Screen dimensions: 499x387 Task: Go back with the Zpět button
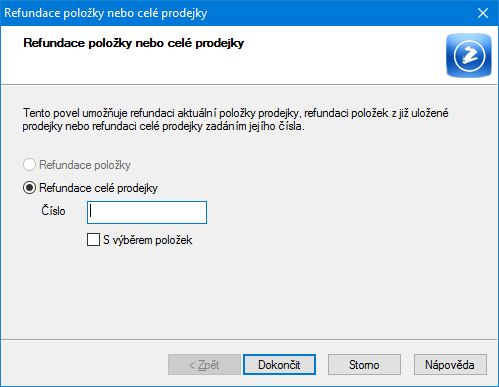click(204, 365)
